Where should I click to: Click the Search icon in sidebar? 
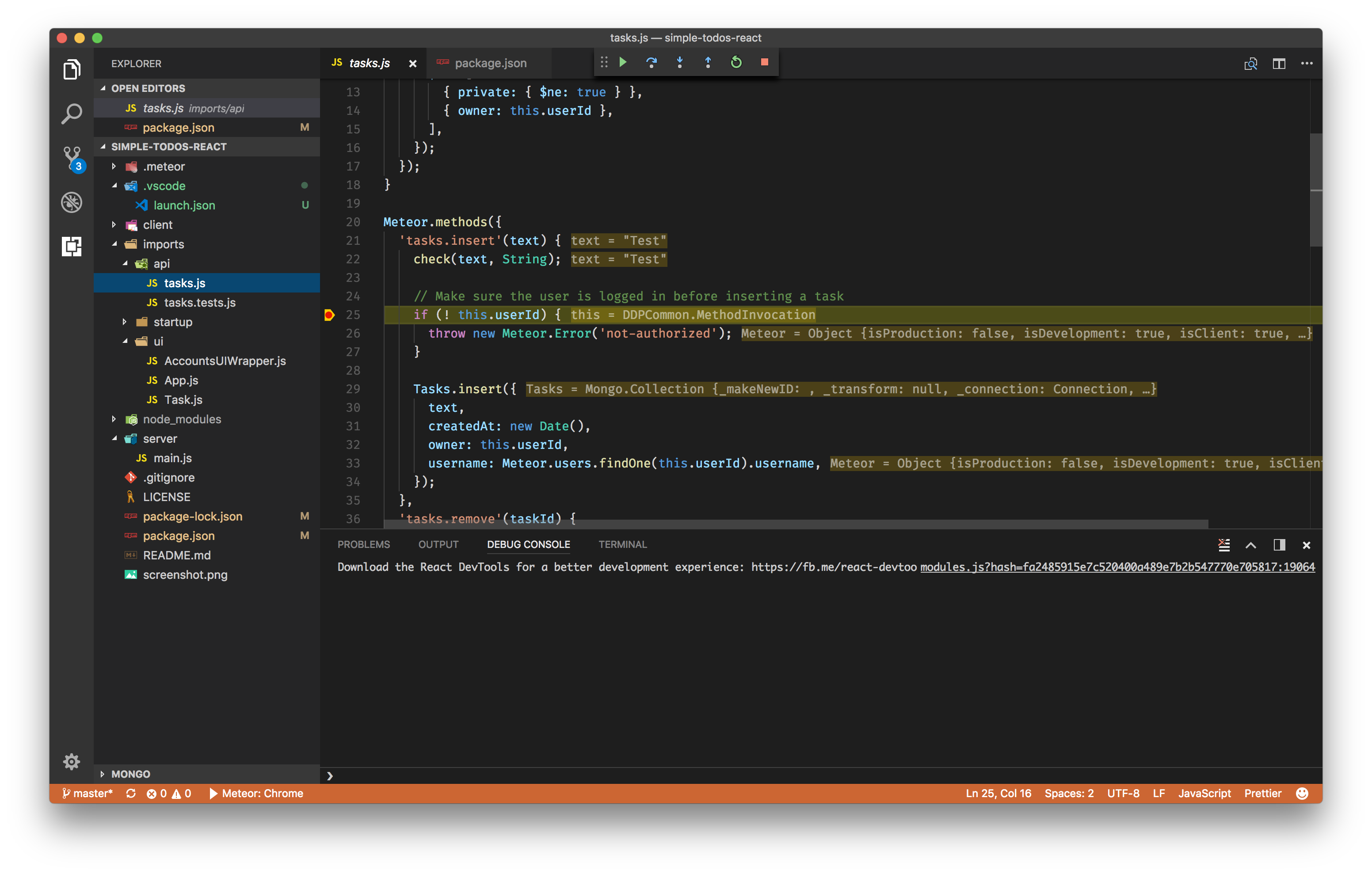[x=72, y=115]
